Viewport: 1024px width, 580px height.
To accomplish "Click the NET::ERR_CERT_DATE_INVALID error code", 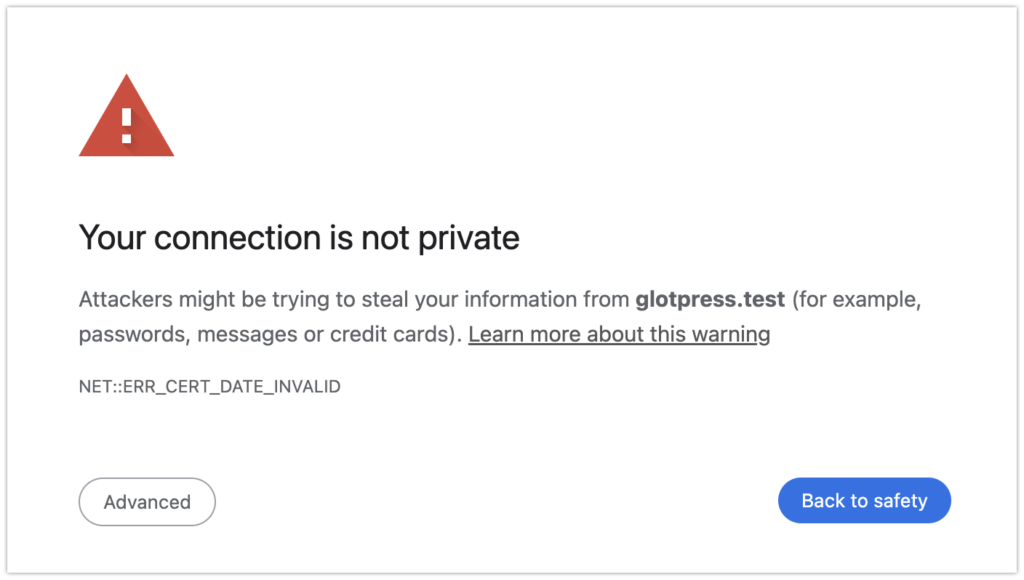I will (209, 386).
